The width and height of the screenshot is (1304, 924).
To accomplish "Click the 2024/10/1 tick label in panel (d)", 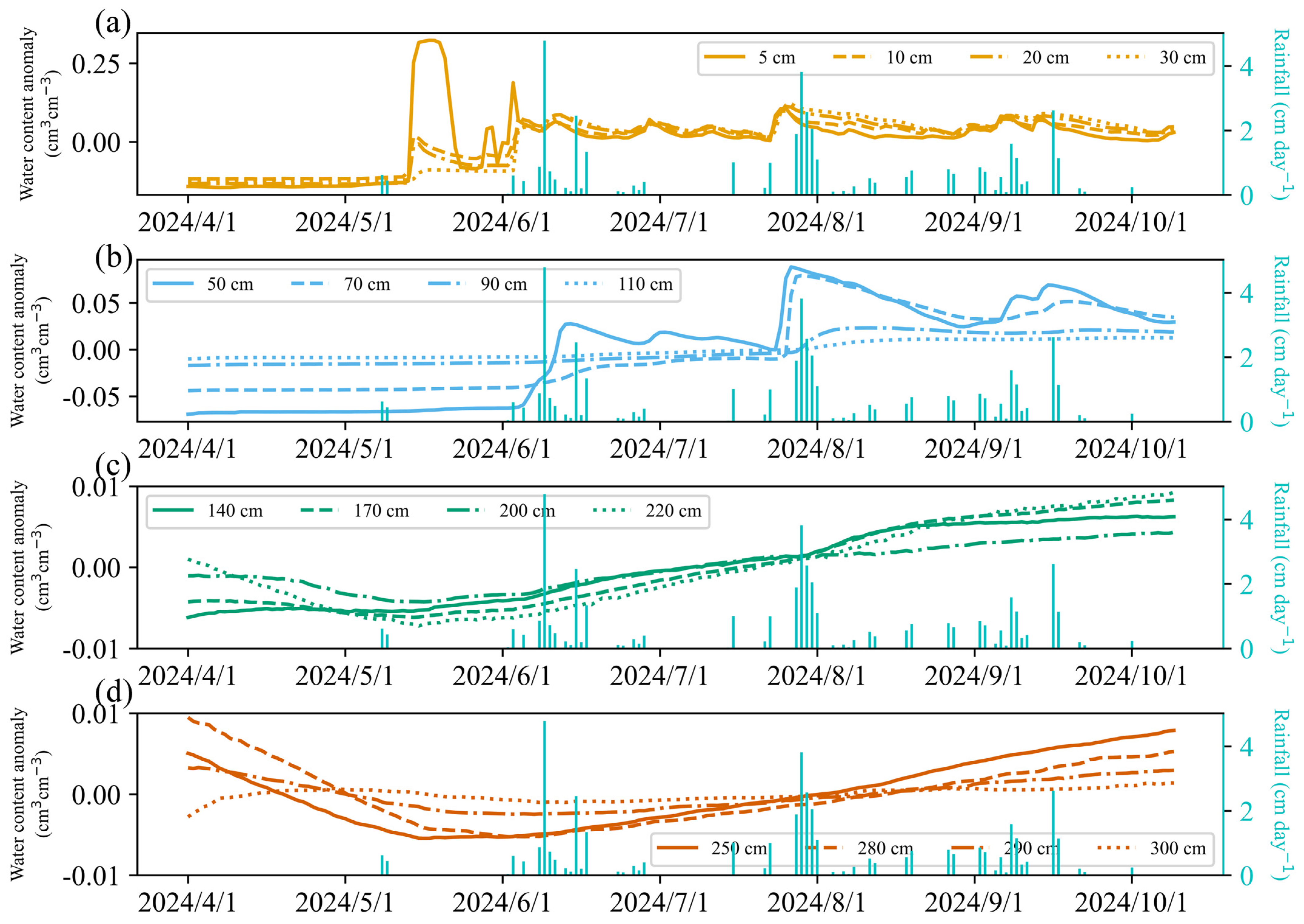I will (x=1130, y=902).
